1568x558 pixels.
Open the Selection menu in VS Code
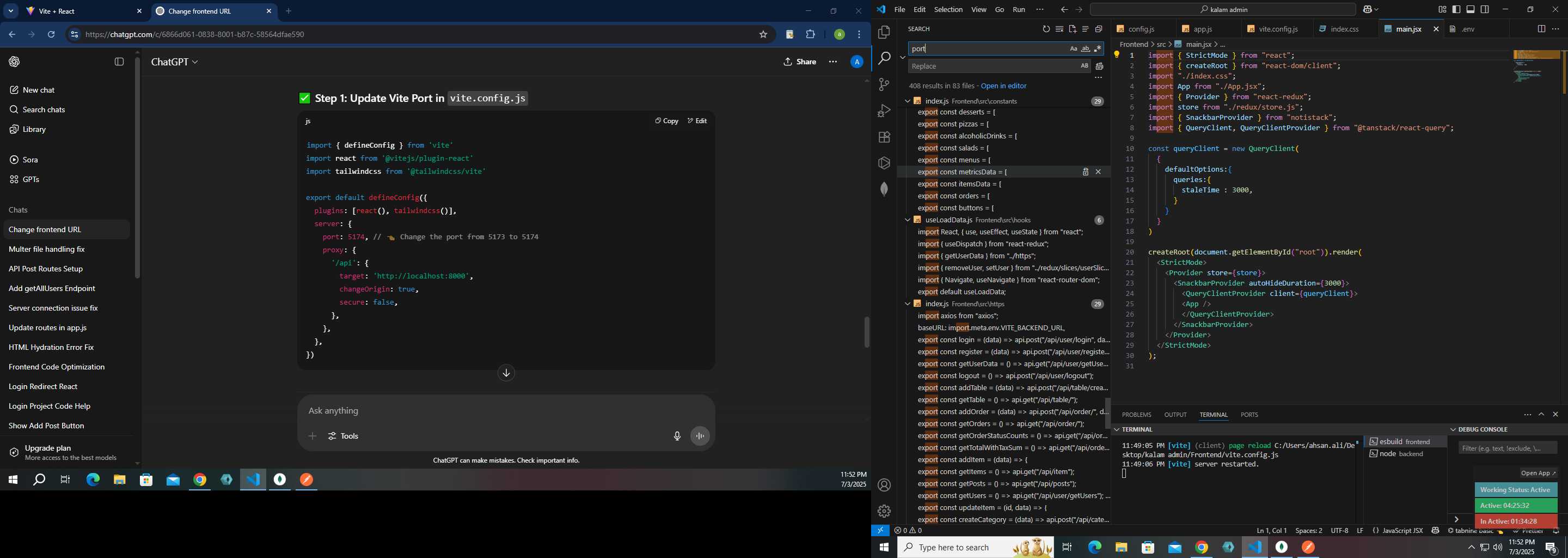[948, 10]
